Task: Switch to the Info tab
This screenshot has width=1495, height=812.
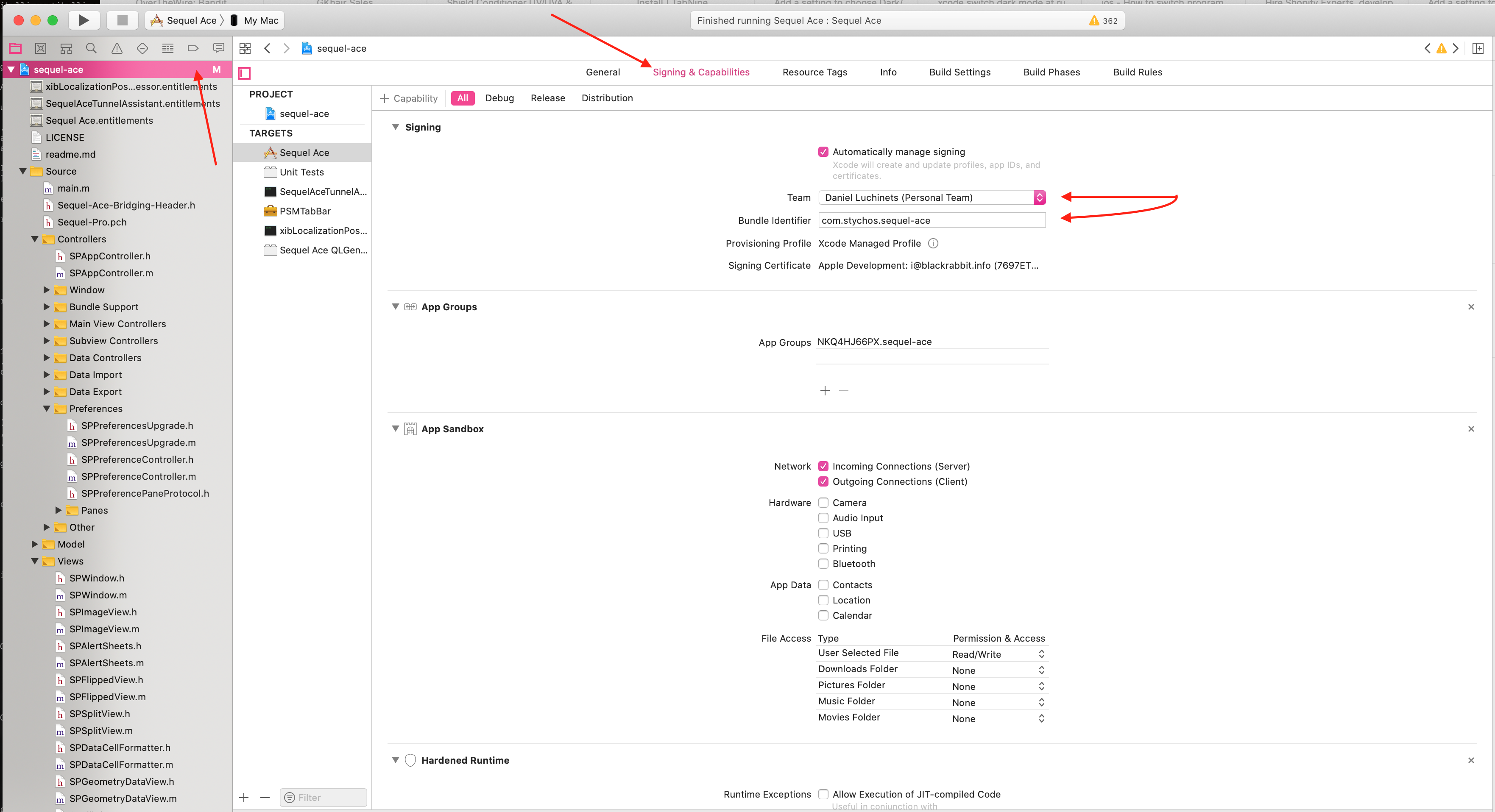Action: tap(888, 72)
